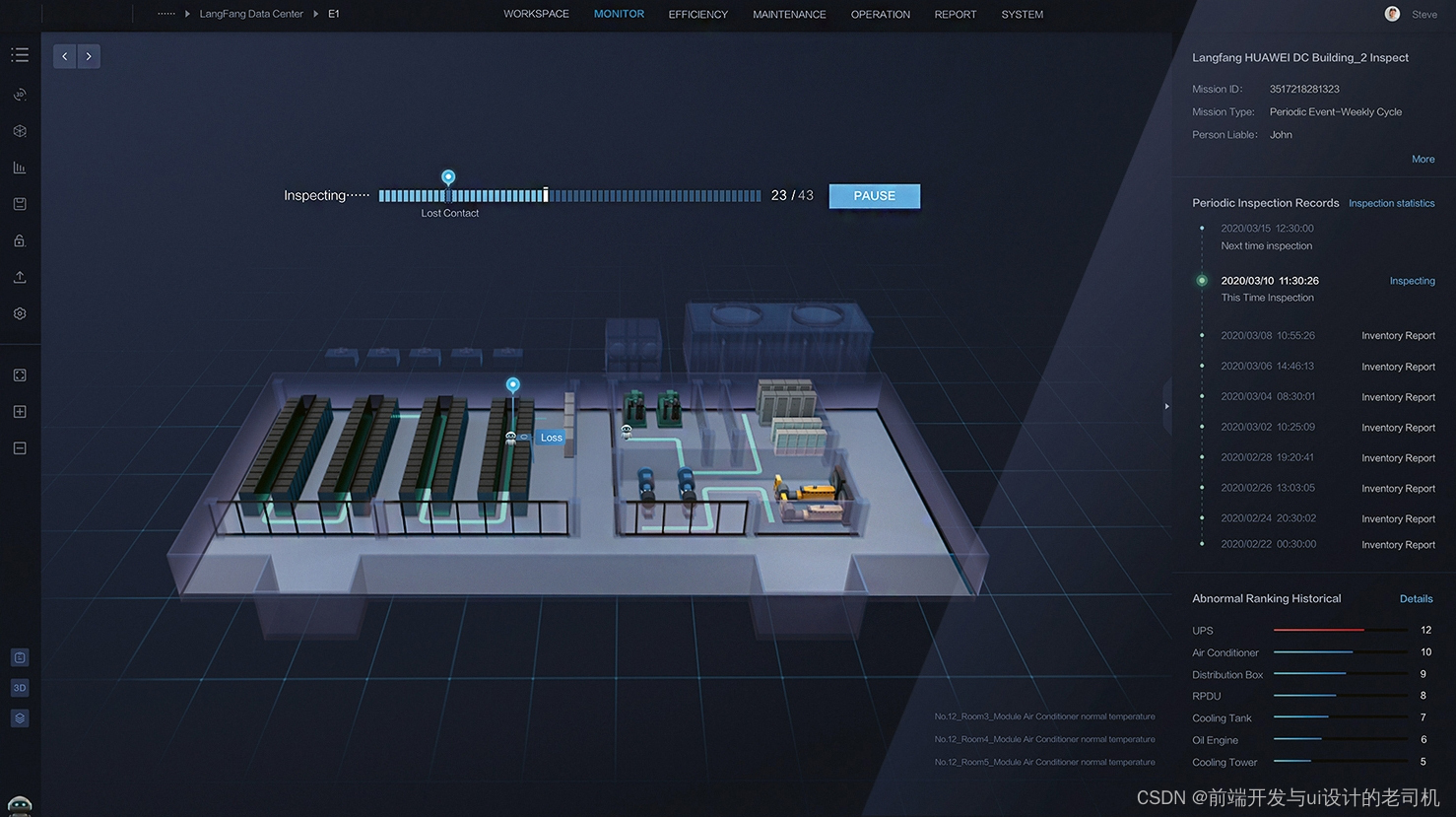This screenshot has height=817, width=1456.
Task: Open the gear settings sidebar icon
Action: click(20, 313)
